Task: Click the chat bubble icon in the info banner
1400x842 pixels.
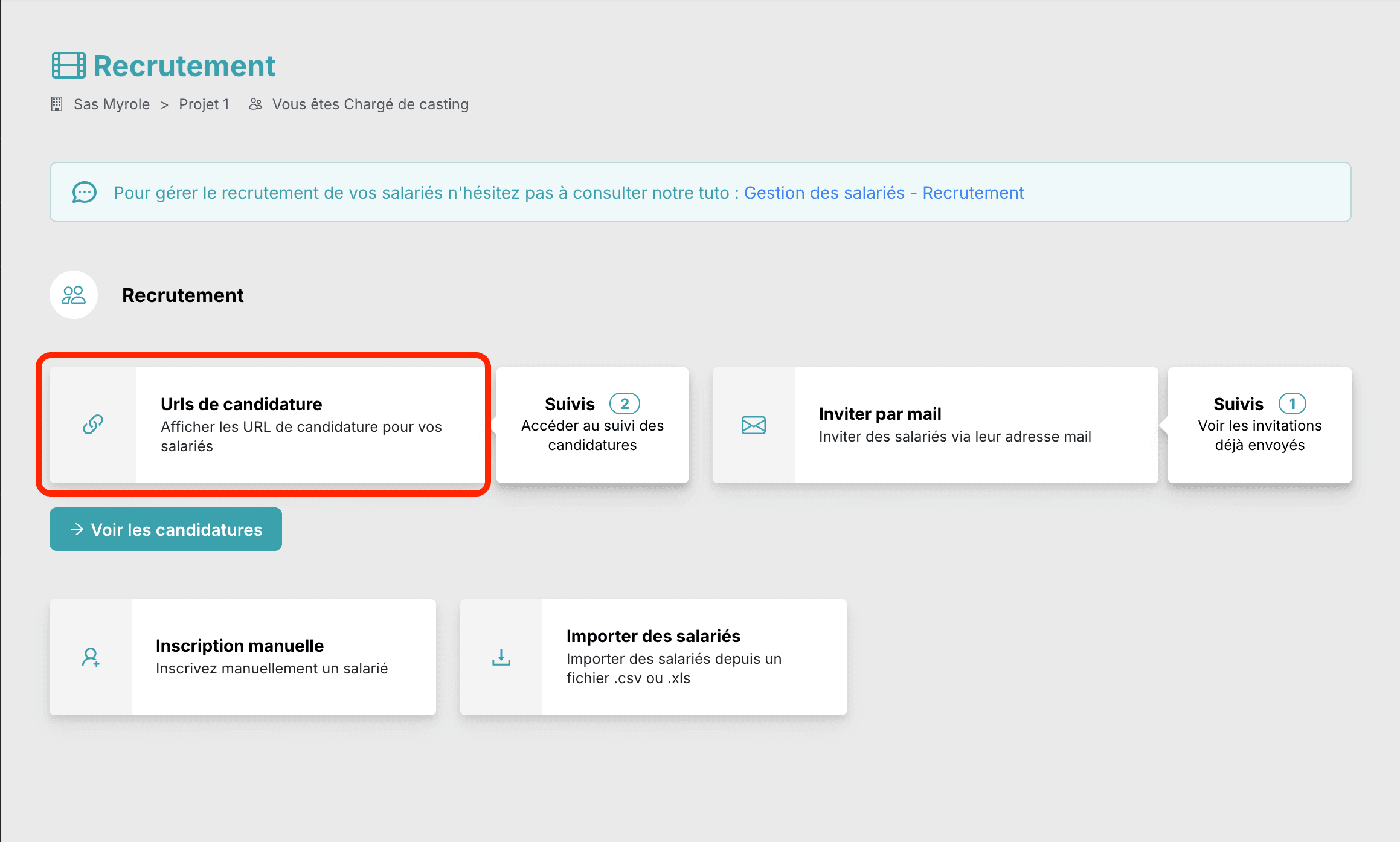Action: (84, 193)
